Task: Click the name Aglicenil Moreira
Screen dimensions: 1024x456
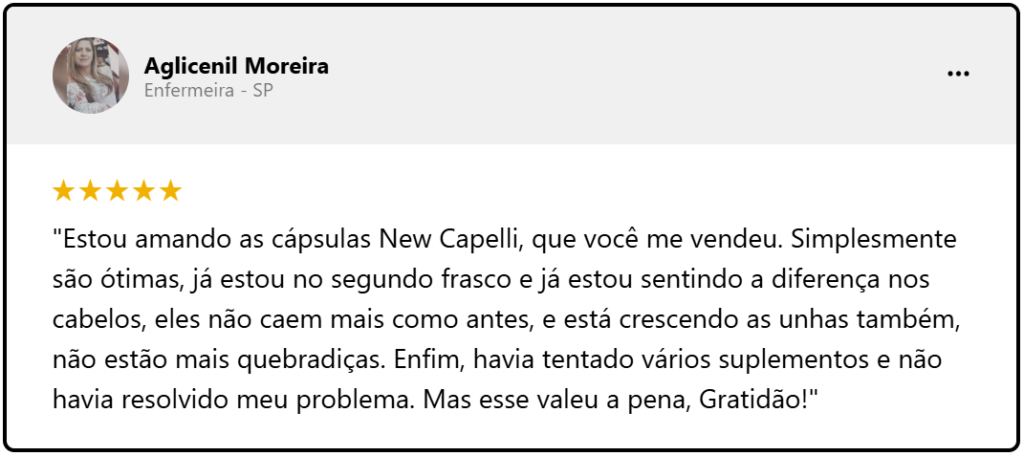Action: coord(236,66)
